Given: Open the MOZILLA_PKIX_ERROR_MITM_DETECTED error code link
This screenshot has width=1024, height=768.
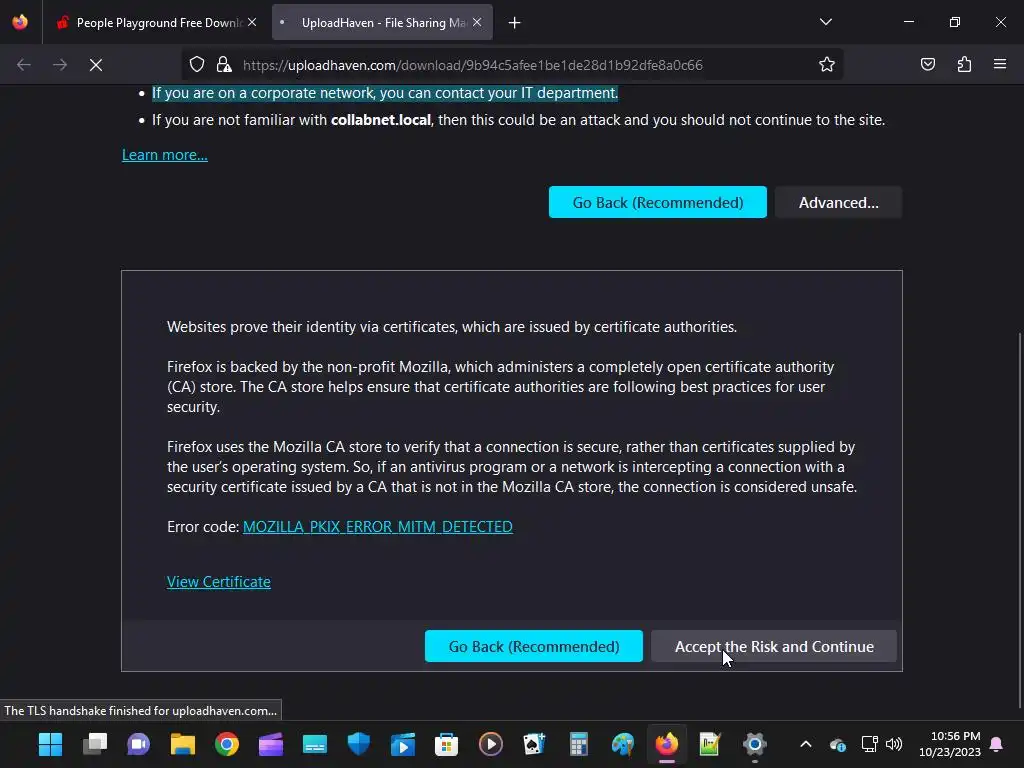Looking at the screenshot, I should tap(377, 526).
